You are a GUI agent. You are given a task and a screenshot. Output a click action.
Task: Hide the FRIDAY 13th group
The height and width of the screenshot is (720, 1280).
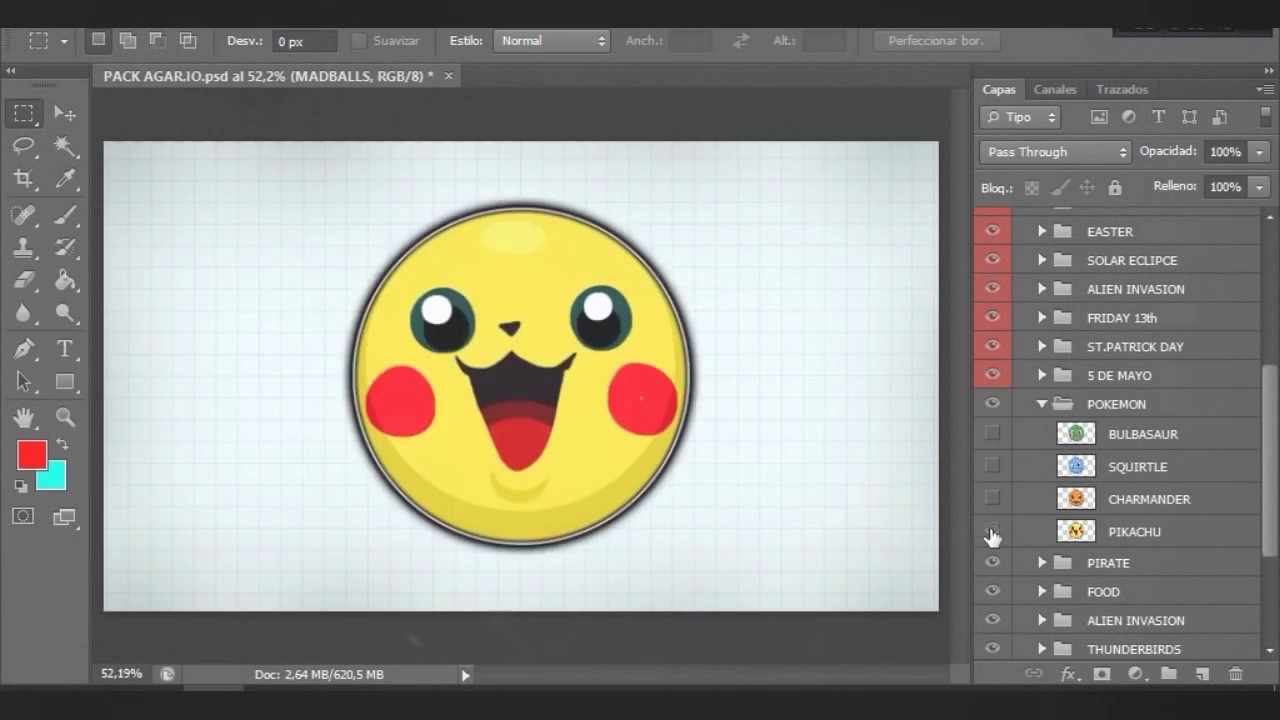[992, 317]
